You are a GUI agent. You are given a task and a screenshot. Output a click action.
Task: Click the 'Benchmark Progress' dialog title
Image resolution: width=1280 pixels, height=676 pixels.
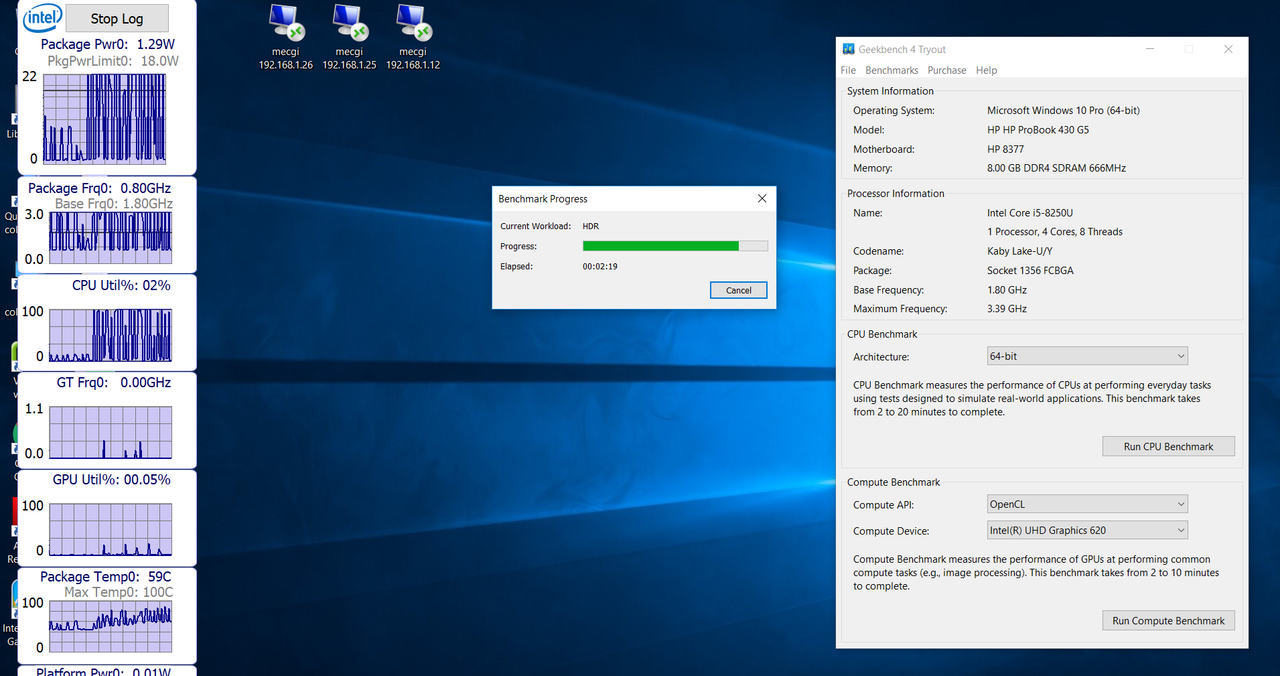pos(543,199)
